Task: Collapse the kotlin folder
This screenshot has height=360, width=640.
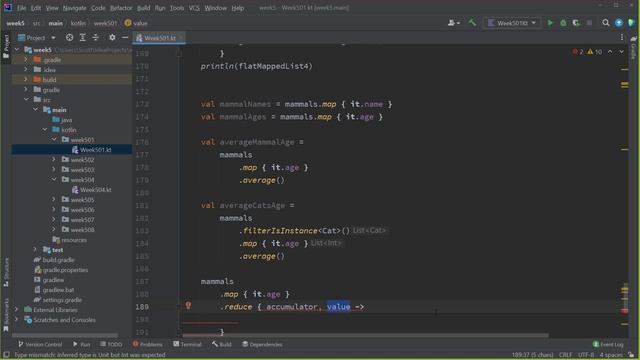Action: (x=44, y=130)
